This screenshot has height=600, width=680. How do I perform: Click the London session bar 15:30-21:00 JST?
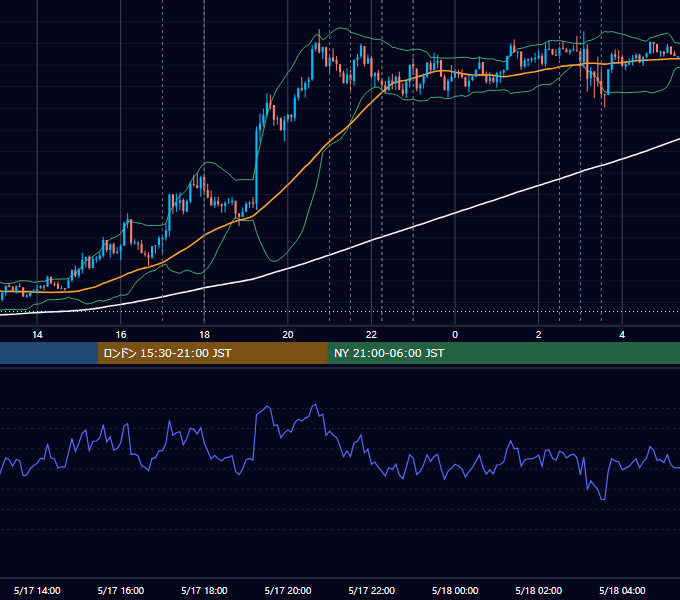212,353
